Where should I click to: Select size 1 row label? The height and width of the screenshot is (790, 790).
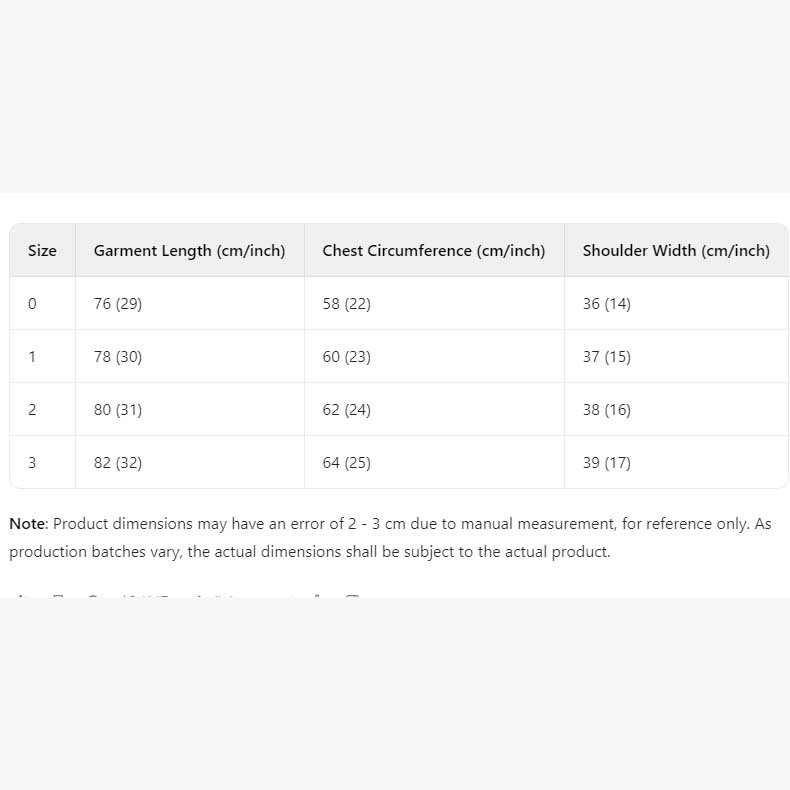pos(32,357)
